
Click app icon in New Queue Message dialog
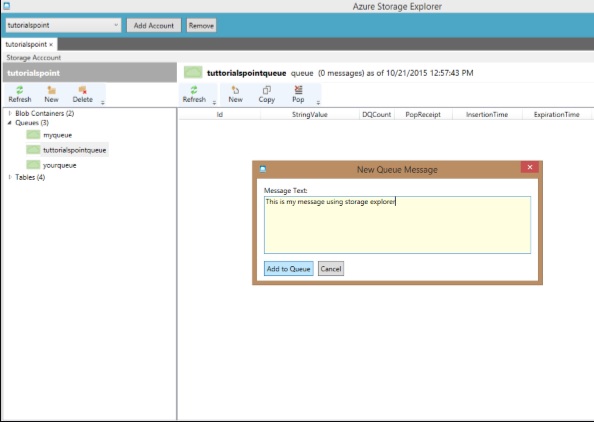pyautogui.click(x=263, y=169)
